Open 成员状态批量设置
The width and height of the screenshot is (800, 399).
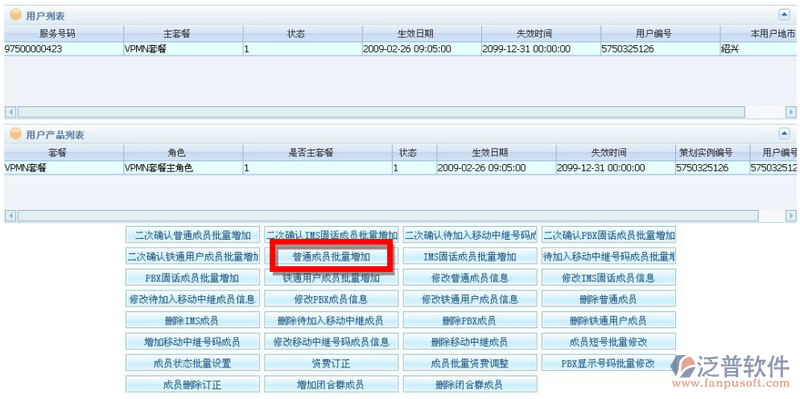point(192,363)
